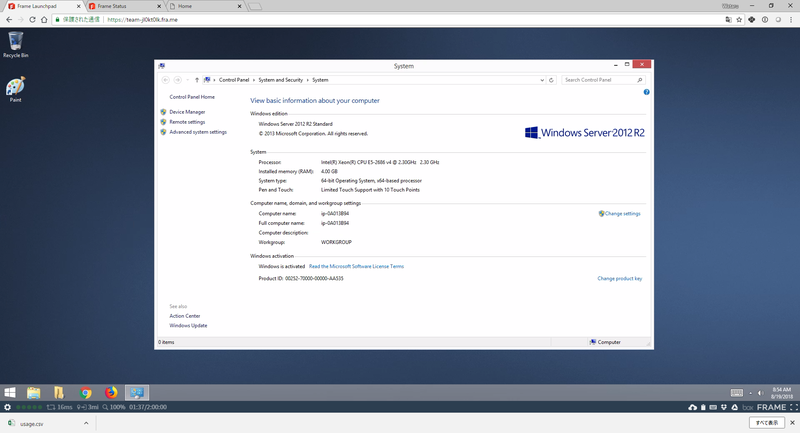Screen dimensions: 800x433
Task: Click the すべて表示 show all downloads button
Action: pyautogui.click(x=767, y=423)
